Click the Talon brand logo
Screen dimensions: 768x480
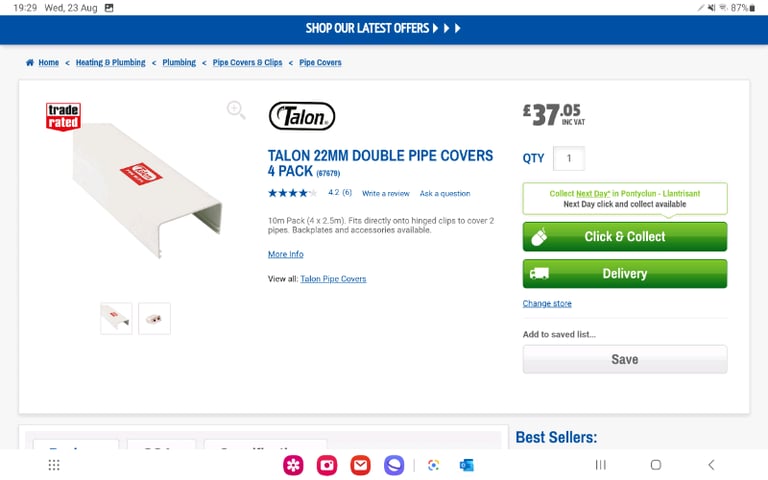coord(302,116)
